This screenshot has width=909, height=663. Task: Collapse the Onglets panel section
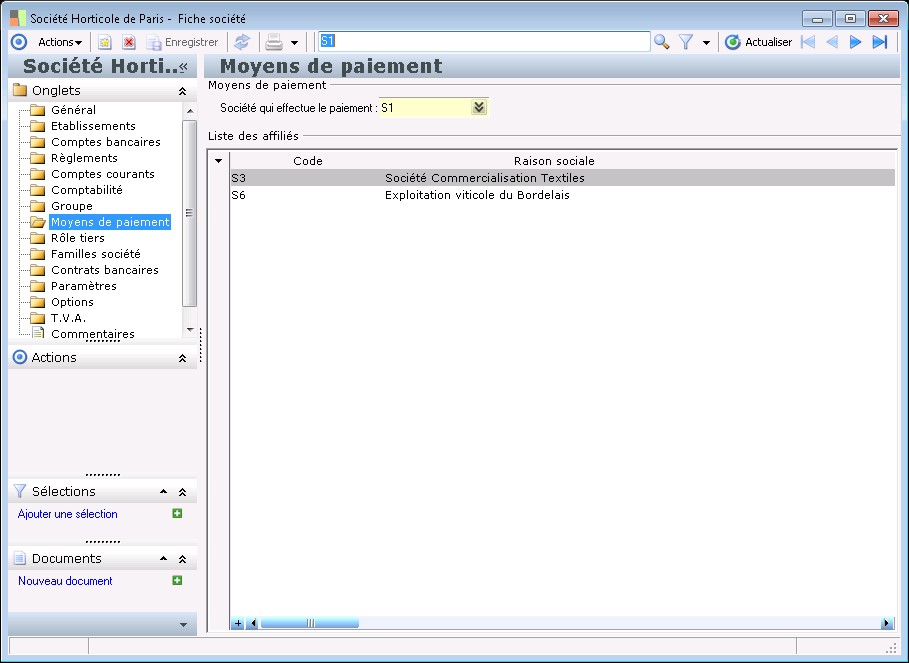pos(182,91)
